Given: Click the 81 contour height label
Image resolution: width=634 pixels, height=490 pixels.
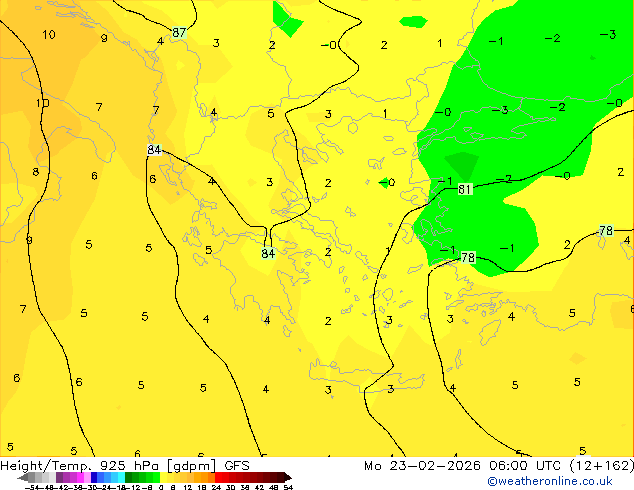Looking at the screenshot, I should click(x=465, y=189).
